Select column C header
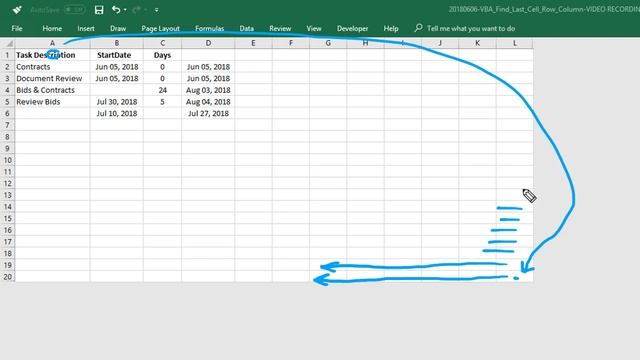Viewport: 640px width, 360px height. 162,43
